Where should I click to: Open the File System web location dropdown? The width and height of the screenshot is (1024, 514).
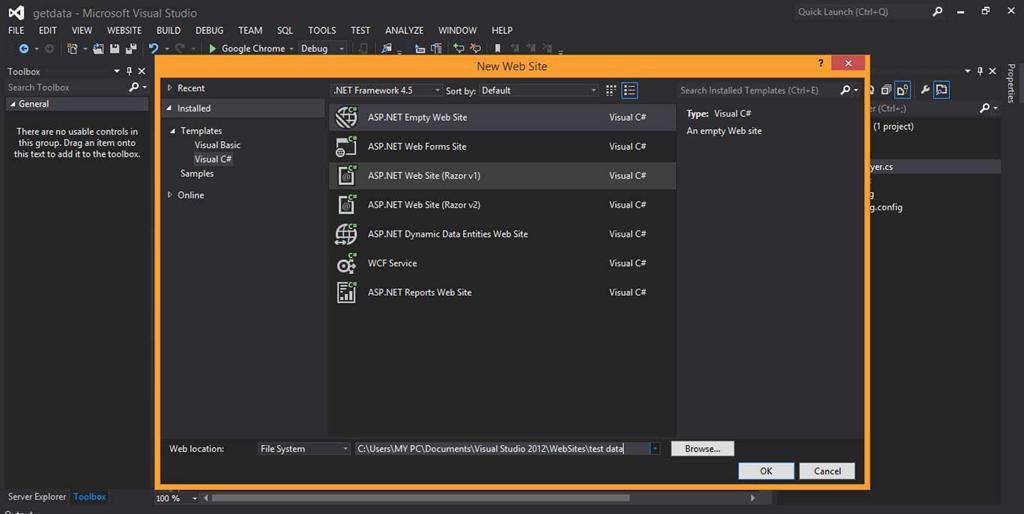coord(304,449)
